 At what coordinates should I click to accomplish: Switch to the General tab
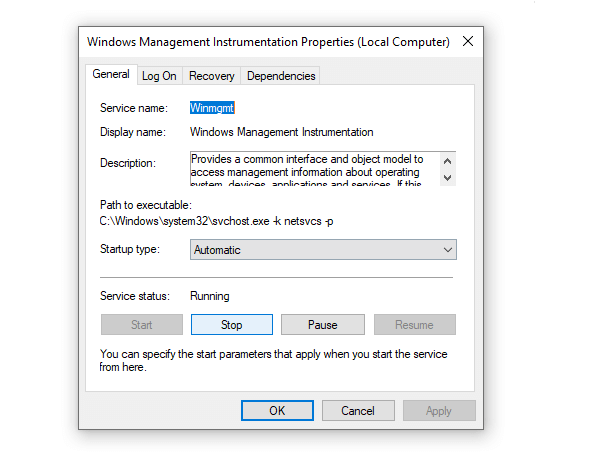pyautogui.click(x=111, y=74)
